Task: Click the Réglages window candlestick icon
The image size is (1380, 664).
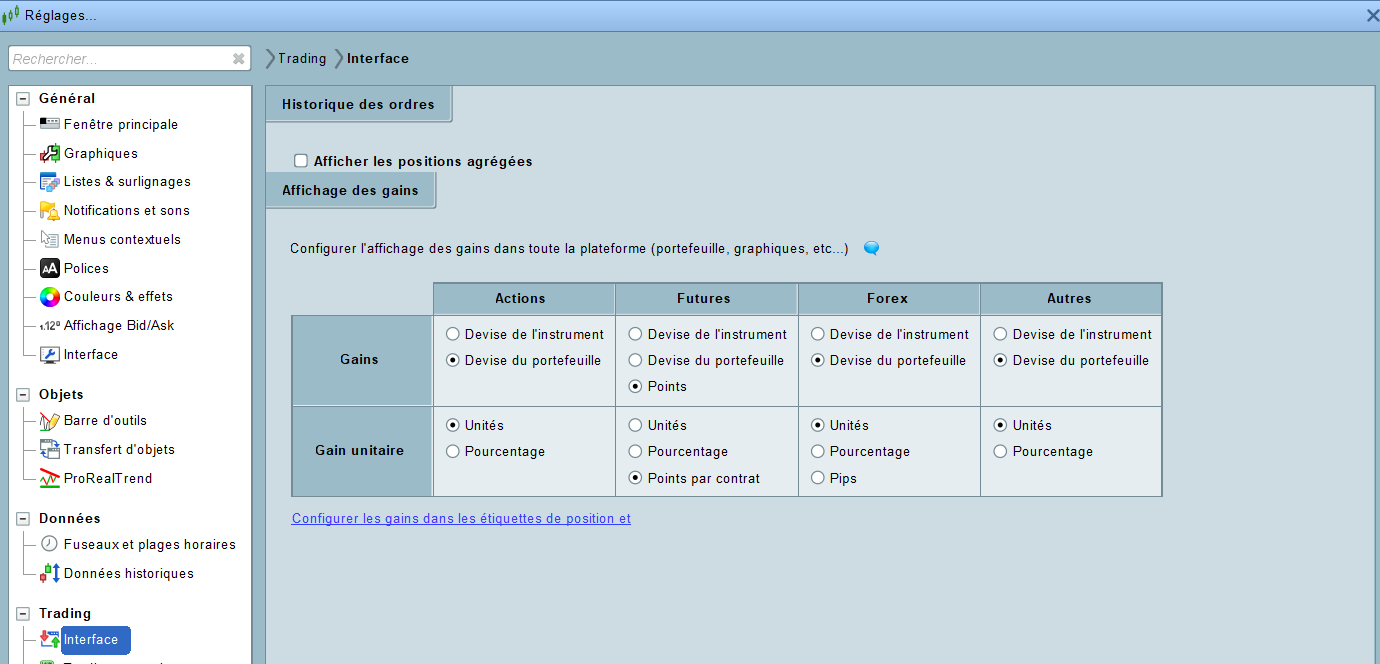Action: 11,14
